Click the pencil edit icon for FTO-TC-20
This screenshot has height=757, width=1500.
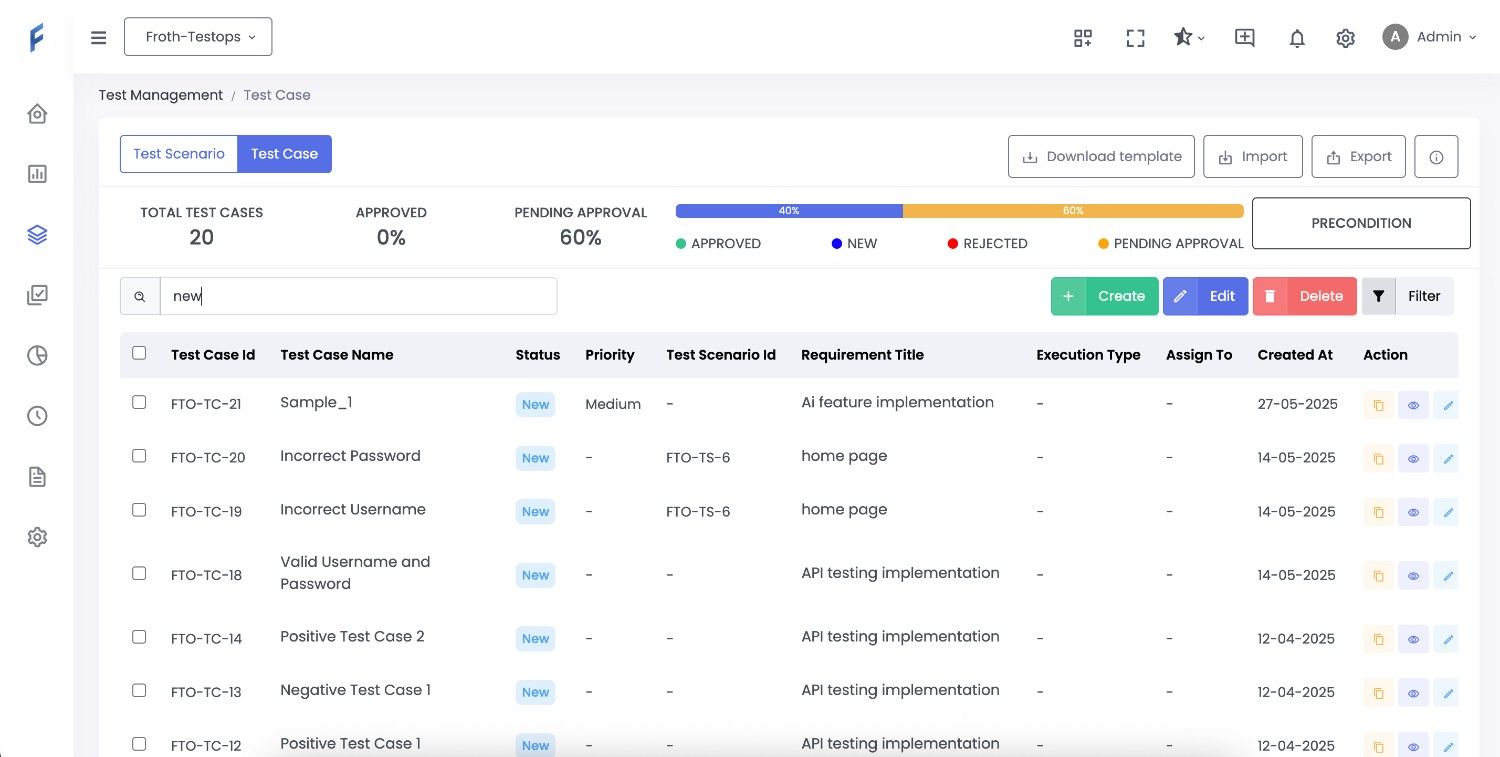(1447, 459)
